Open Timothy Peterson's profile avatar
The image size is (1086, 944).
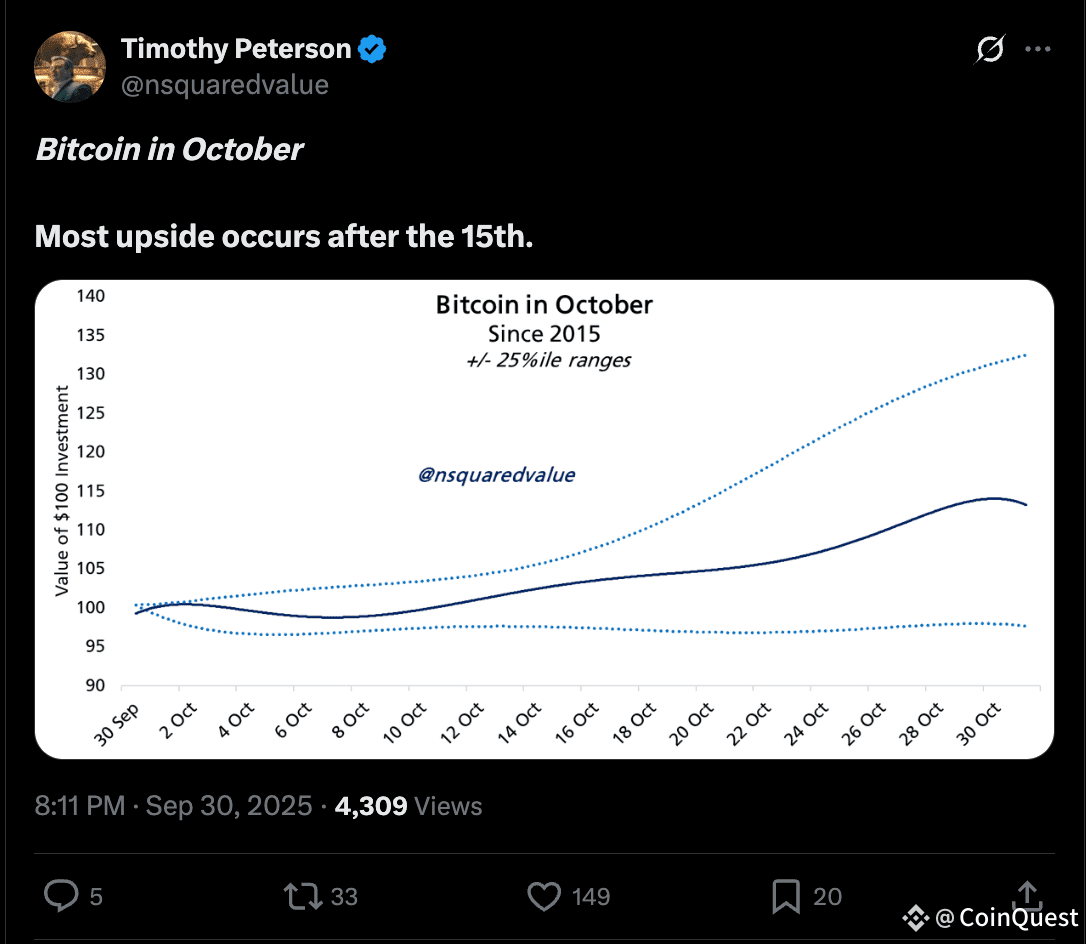point(70,67)
